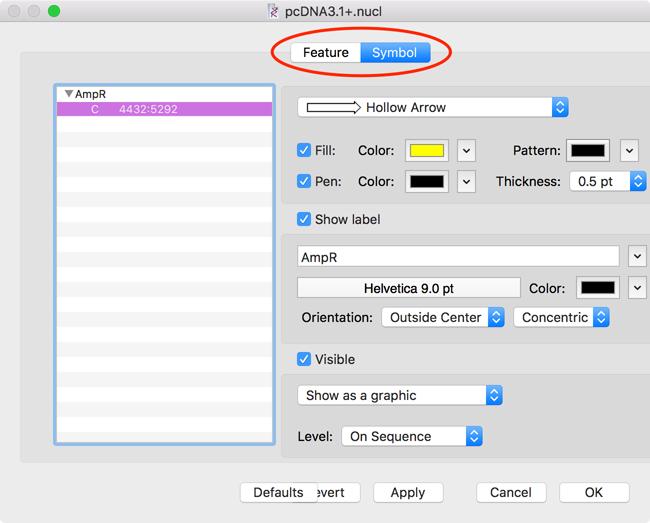The image size is (650, 523).
Task: Open the Outside Center orientation dropdown
Action: click(x=443, y=317)
